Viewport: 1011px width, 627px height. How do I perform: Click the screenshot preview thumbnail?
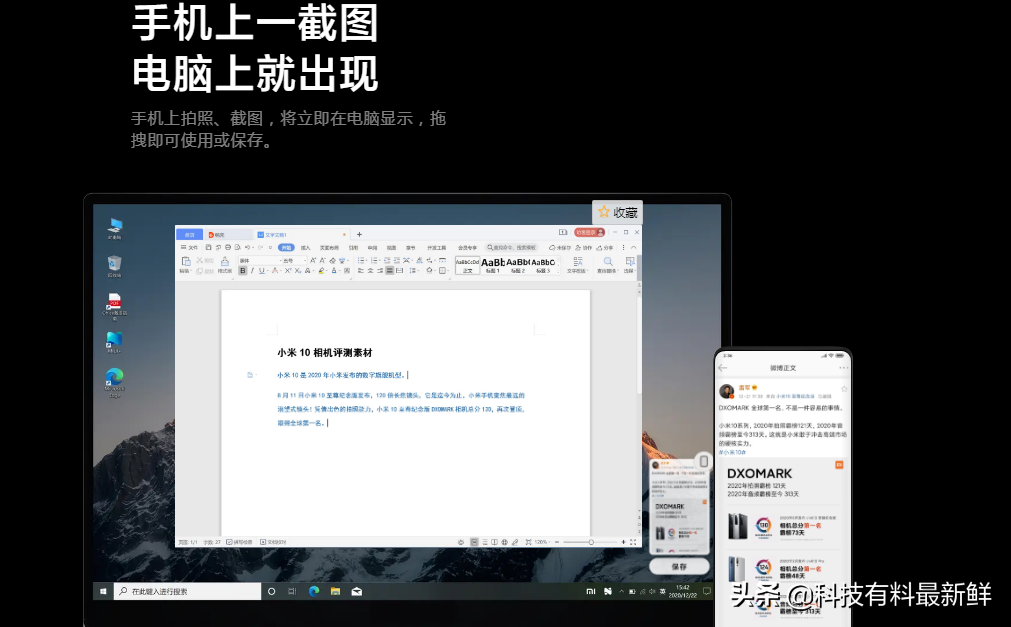[678, 506]
